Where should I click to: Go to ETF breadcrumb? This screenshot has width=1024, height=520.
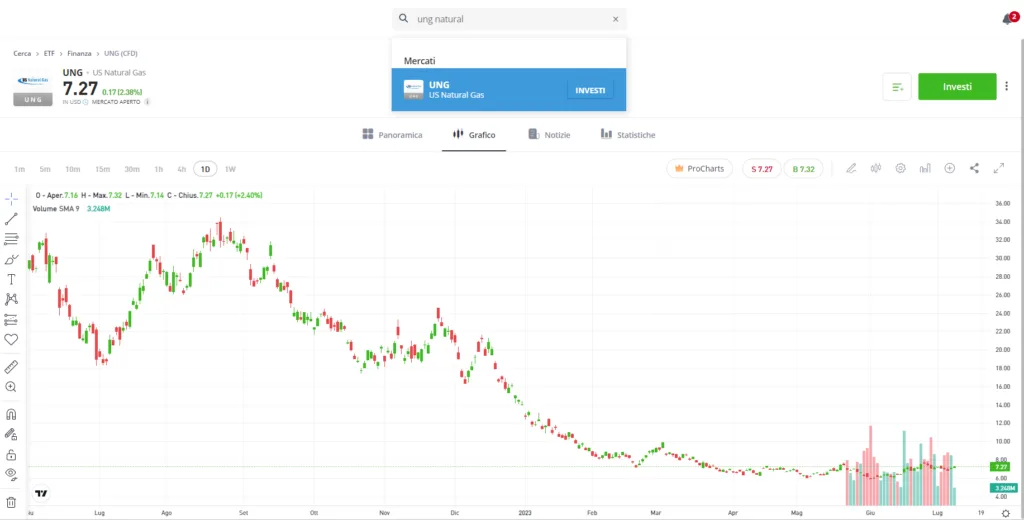coord(49,54)
